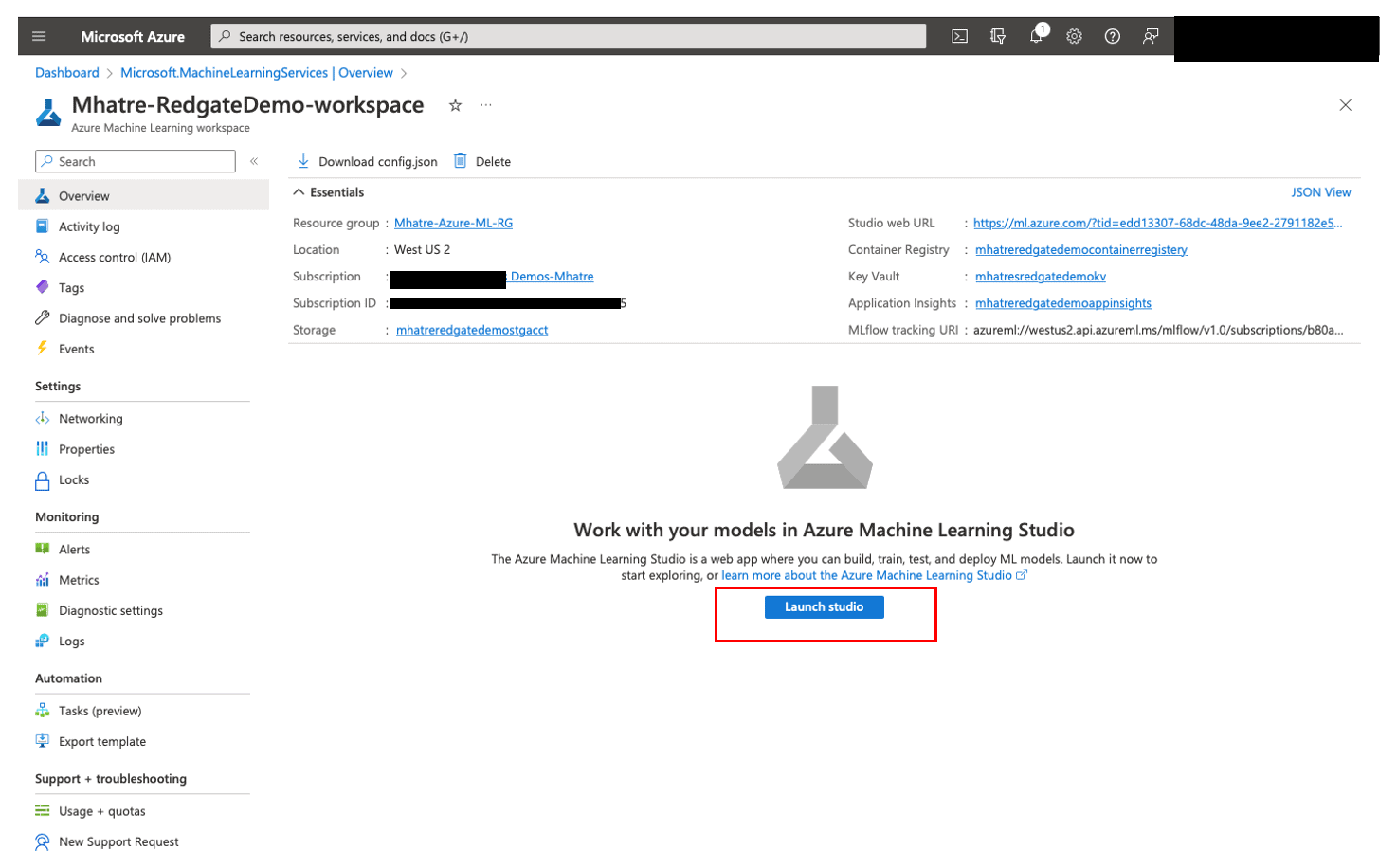This screenshot has height=868, width=1397.
Task: Download config.json from the toolbar
Action: point(368,161)
